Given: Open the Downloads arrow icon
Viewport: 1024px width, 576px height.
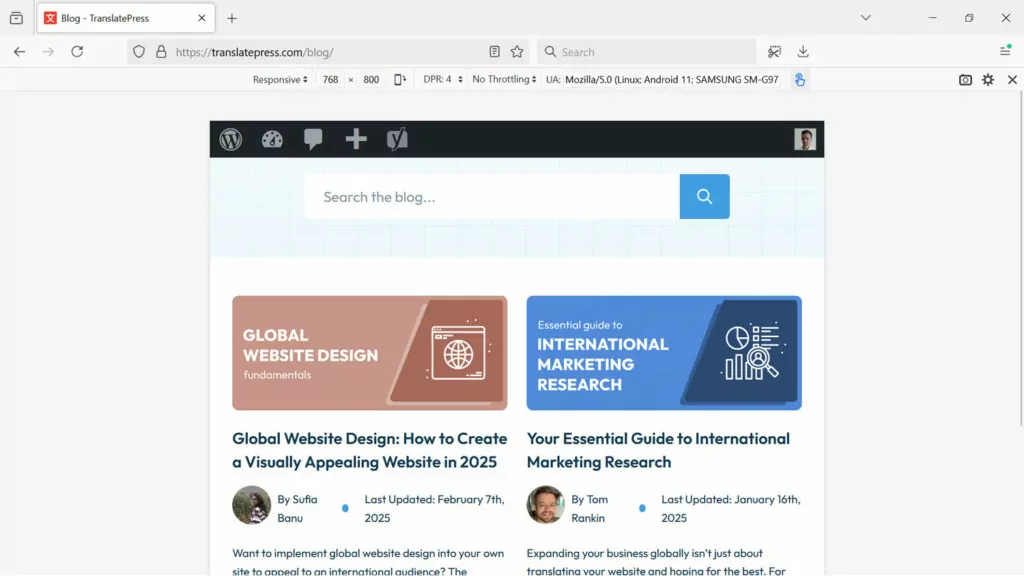Looking at the screenshot, I should [x=803, y=52].
